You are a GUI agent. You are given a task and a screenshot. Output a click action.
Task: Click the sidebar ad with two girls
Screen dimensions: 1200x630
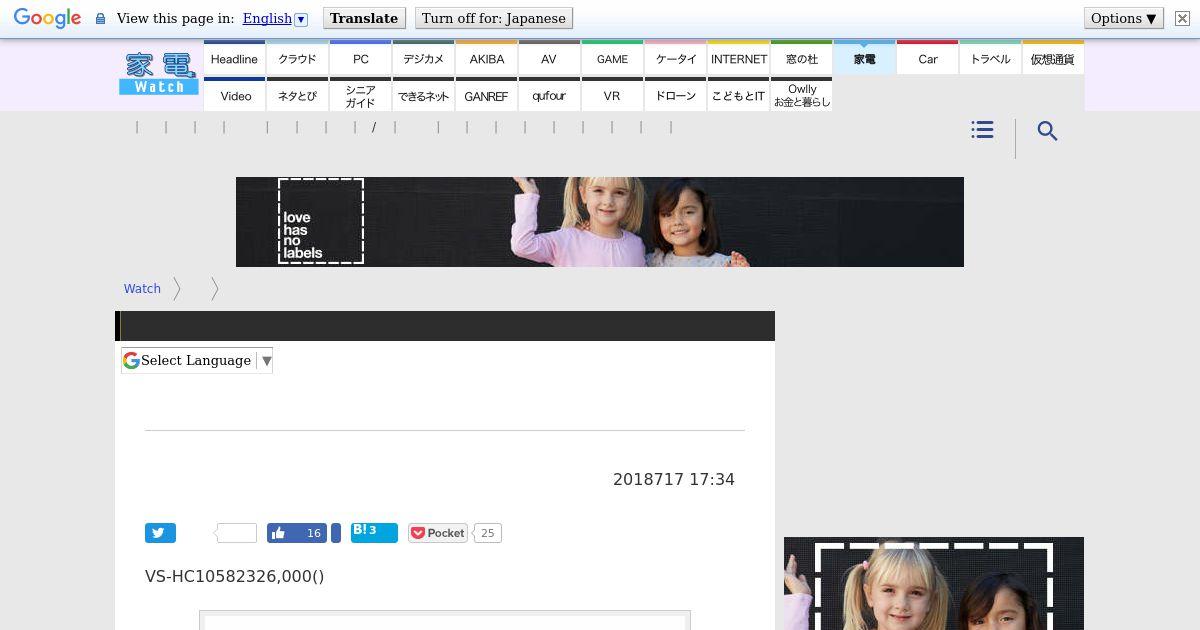934,584
